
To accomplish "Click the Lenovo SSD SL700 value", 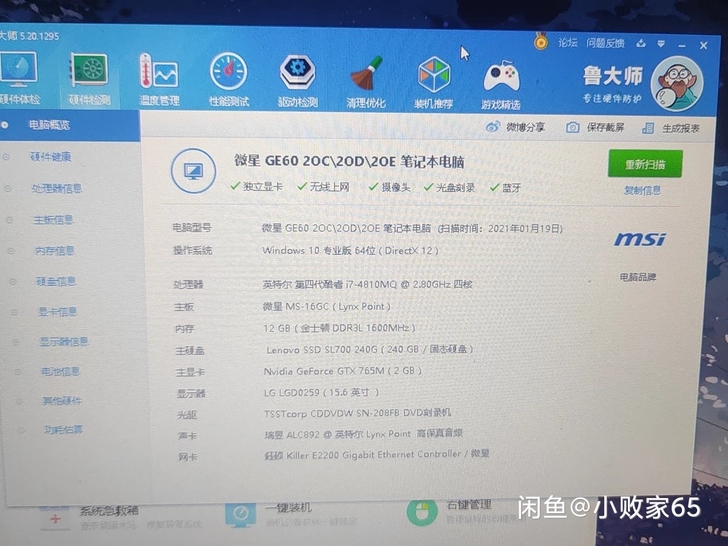I will click(x=369, y=349).
